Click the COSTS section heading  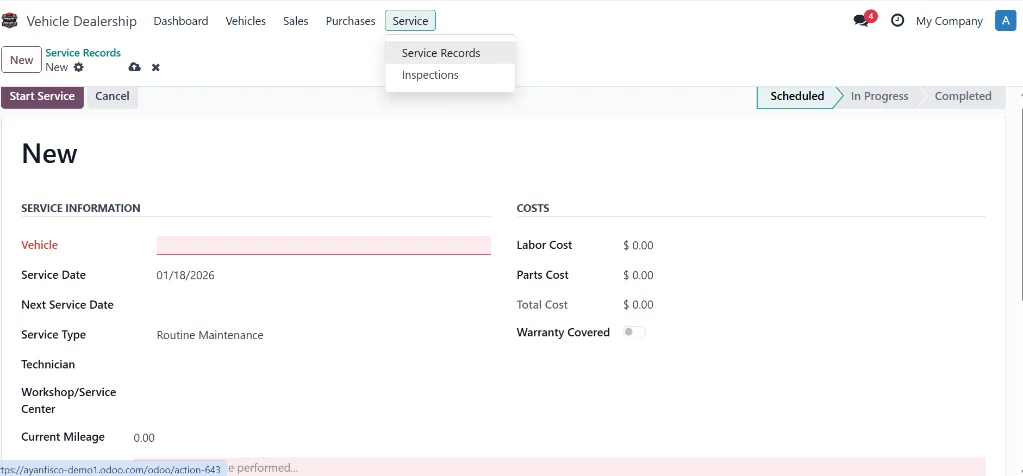[533, 209]
